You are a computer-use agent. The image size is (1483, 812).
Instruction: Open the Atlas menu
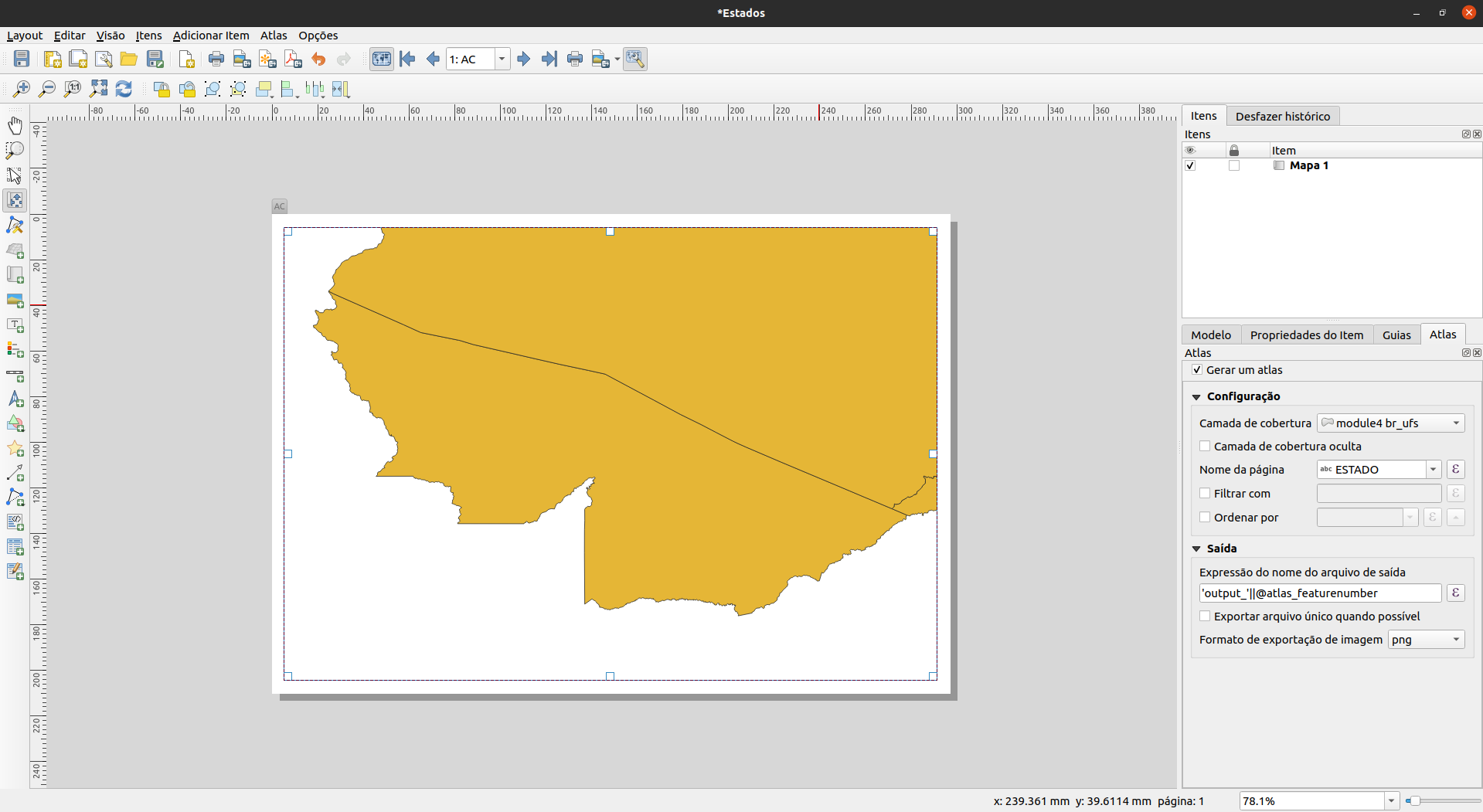pos(274,36)
